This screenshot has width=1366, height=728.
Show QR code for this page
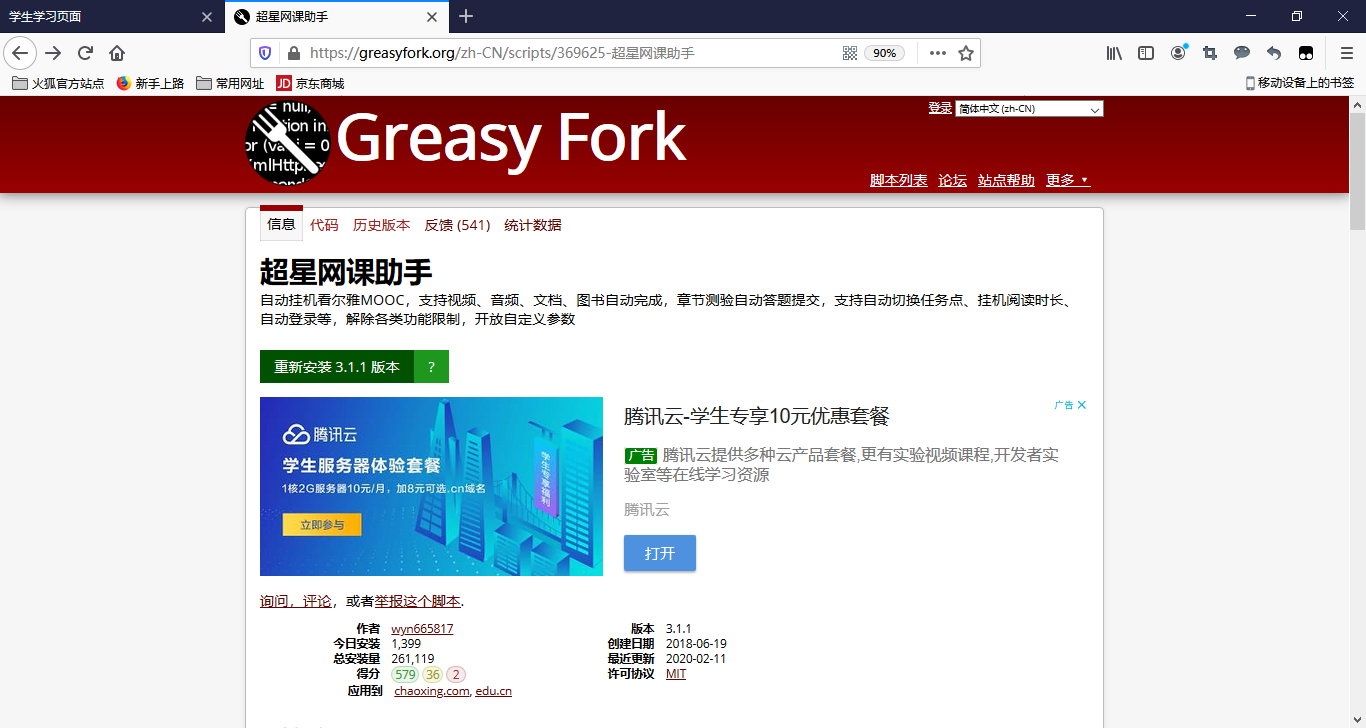coord(850,53)
